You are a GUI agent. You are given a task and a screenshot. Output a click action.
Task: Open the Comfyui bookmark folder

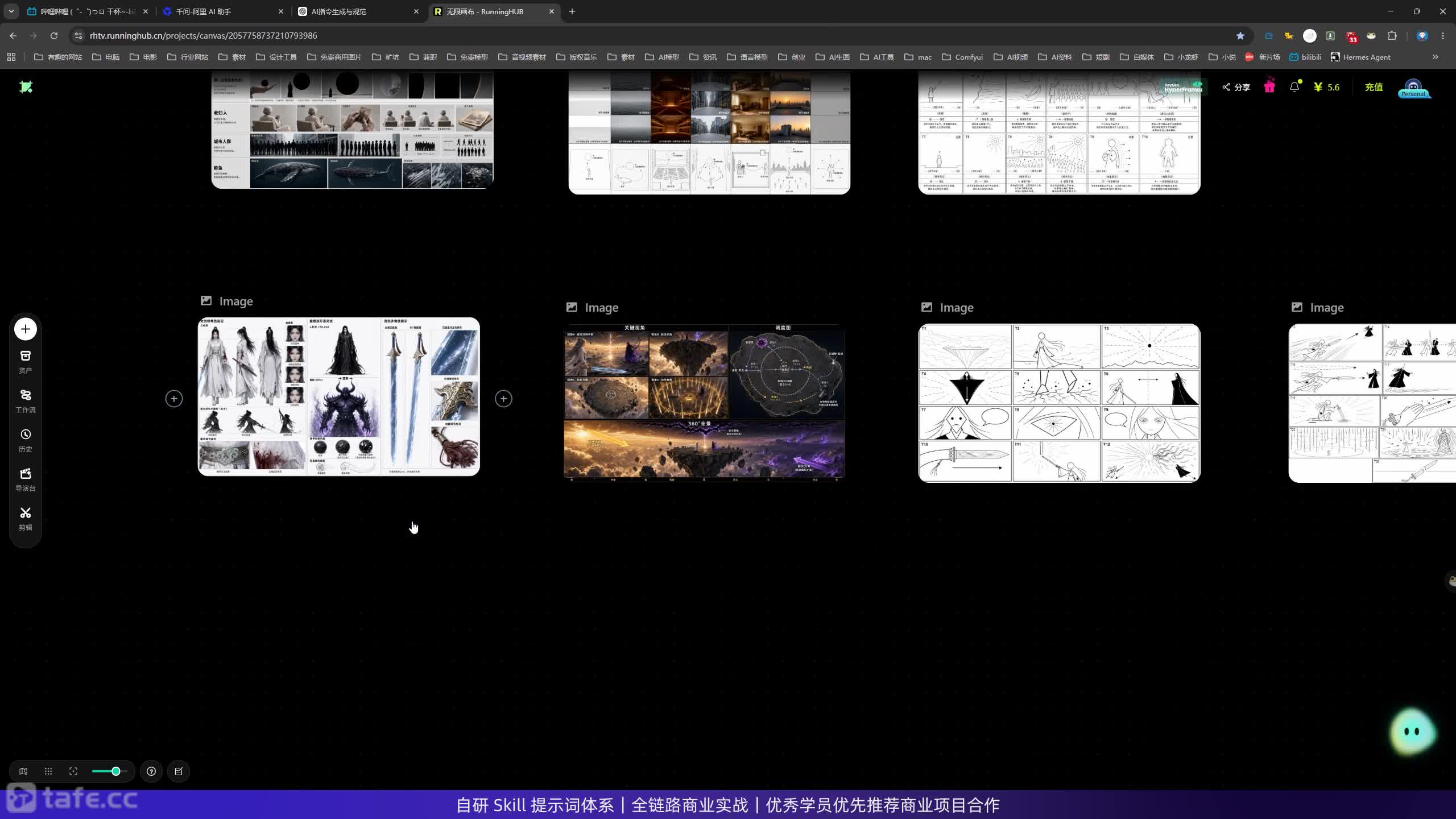coord(962,57)
